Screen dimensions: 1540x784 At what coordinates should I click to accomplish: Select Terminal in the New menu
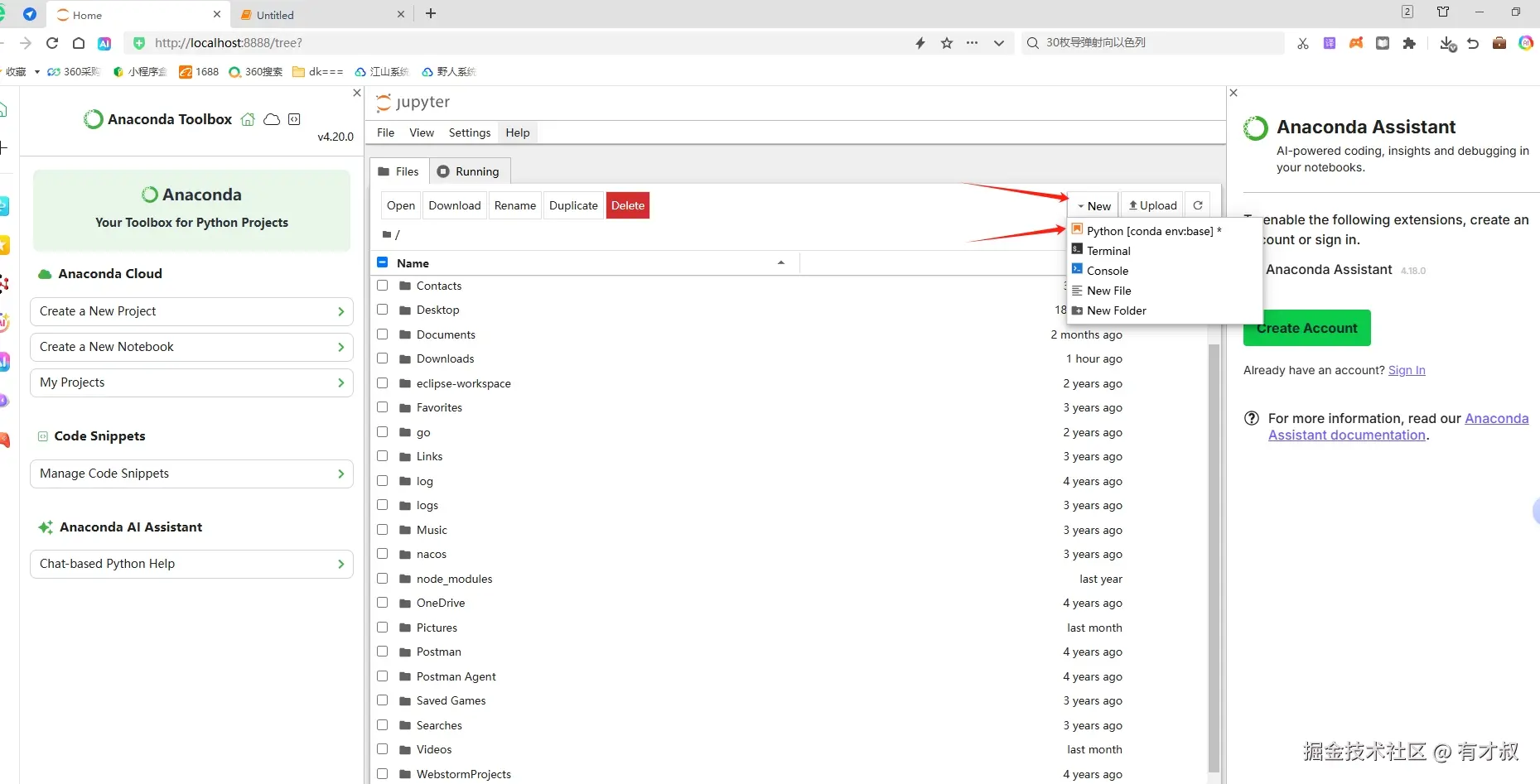[1108, 251]
